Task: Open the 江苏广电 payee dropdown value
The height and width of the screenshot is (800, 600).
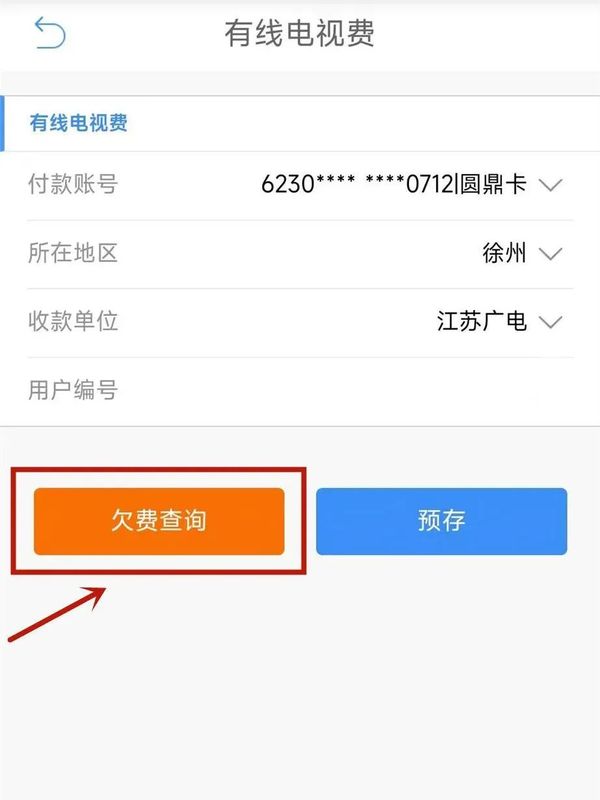Action: pos(482,321)
